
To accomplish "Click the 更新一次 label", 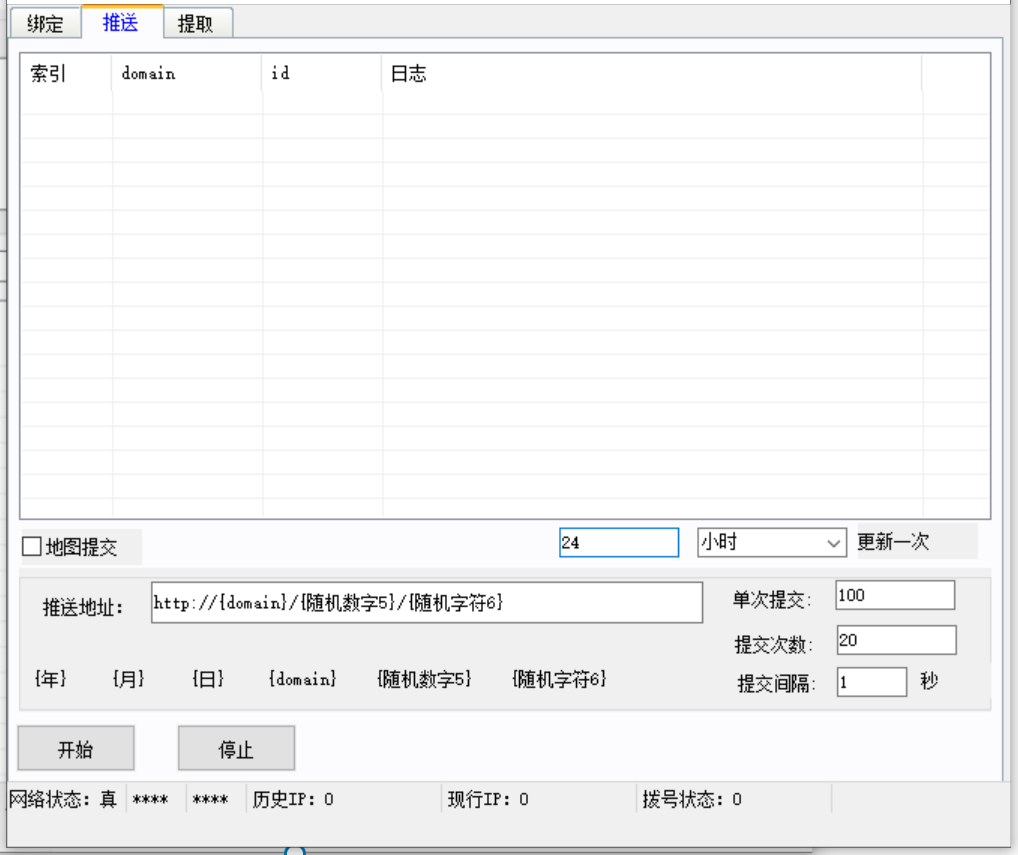I will [x=893, y=541].
